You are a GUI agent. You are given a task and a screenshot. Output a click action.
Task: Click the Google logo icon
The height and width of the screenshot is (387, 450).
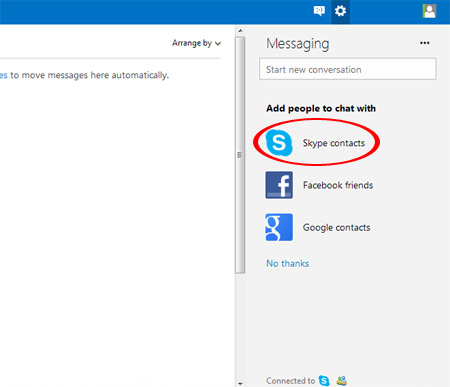[x=279, y=227]
